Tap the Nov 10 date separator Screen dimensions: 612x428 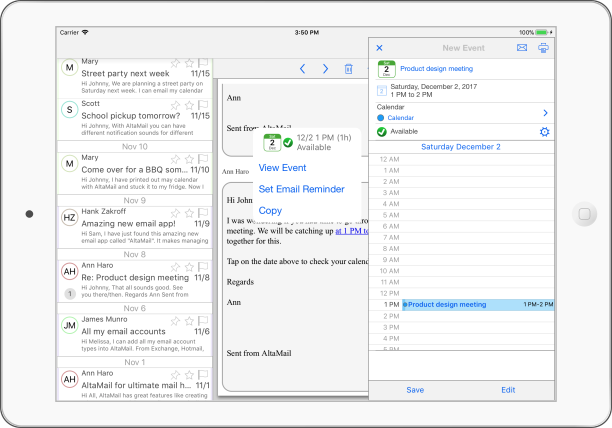pos(135,147)
